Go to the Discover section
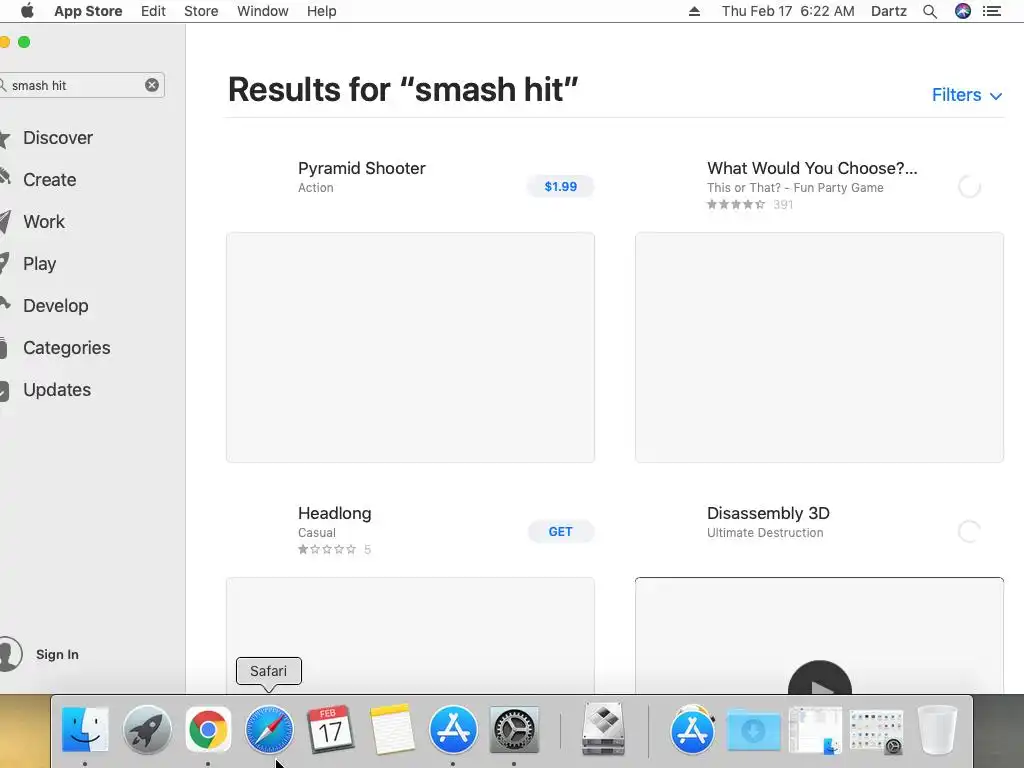The image size is (1024, 768). (x=58, y=138)
